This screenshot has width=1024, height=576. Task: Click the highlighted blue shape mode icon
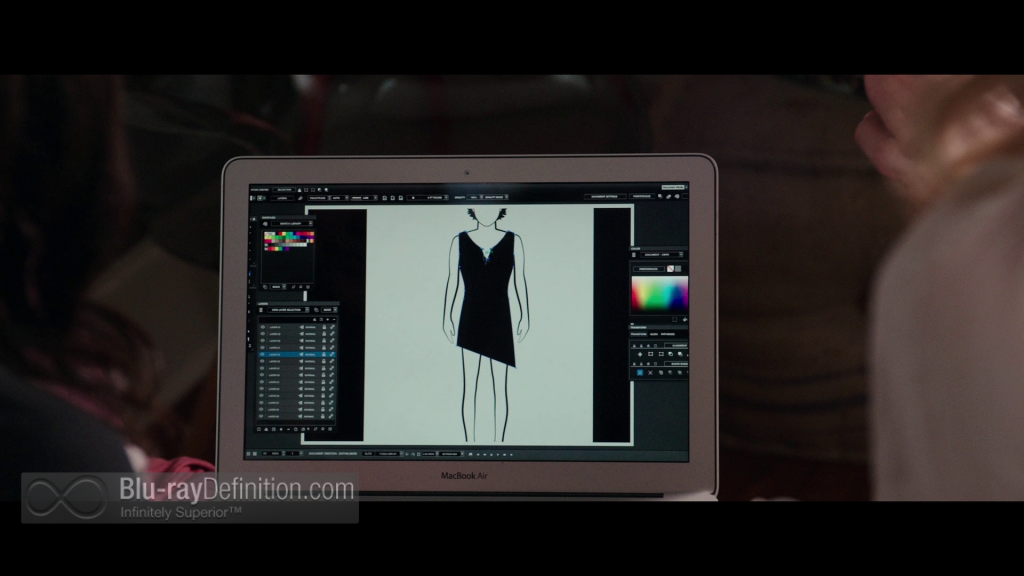[640, 372]
